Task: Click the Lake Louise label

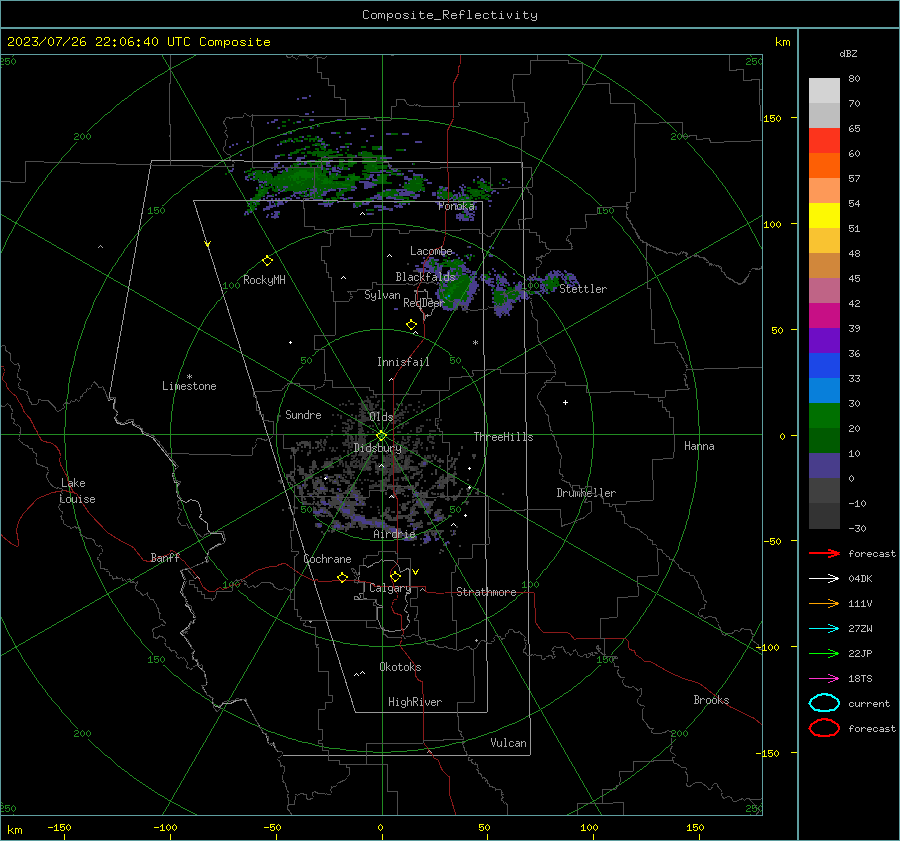Action: coord(77,491)
